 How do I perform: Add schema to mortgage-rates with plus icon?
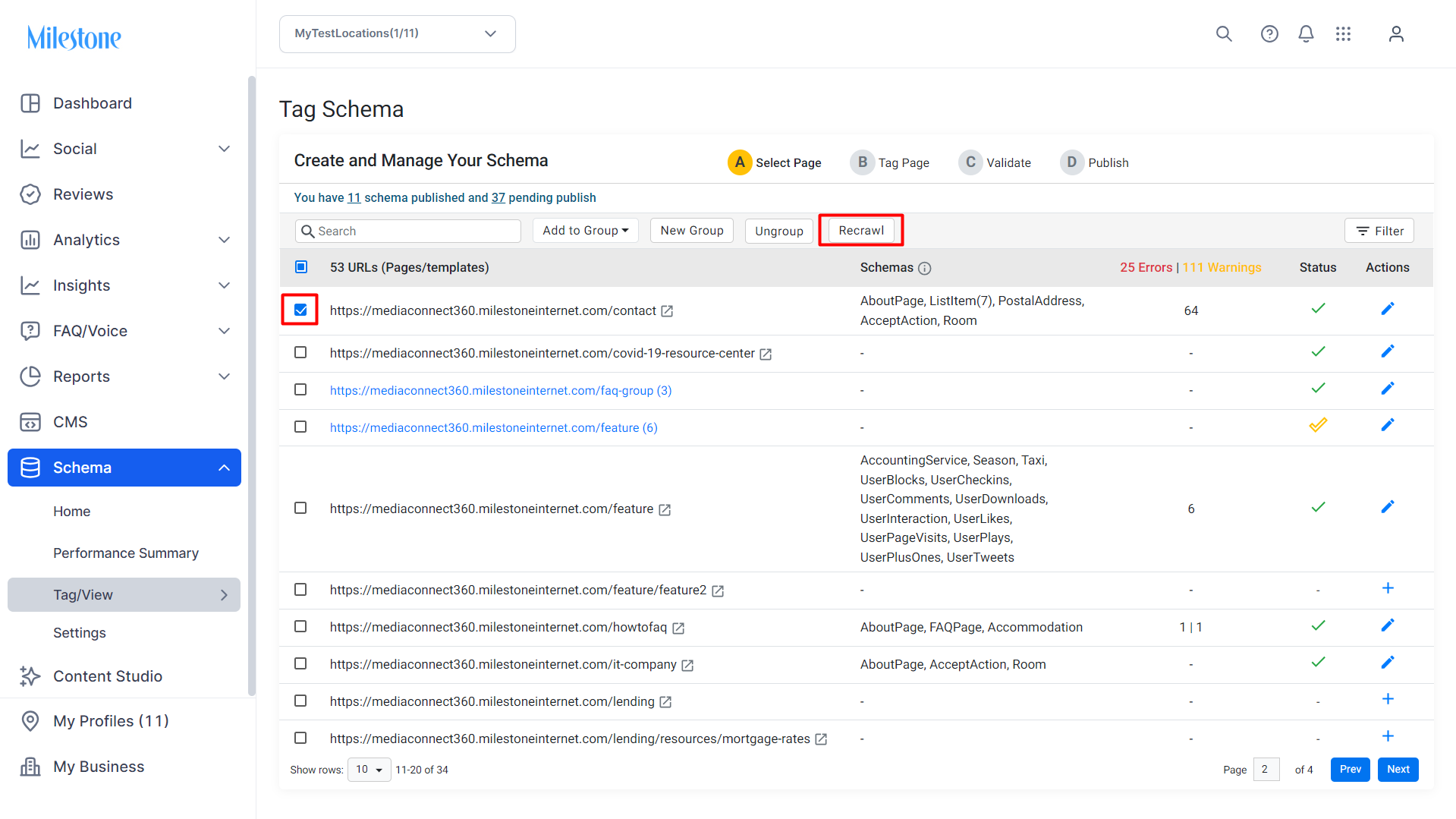point(1388,736)
